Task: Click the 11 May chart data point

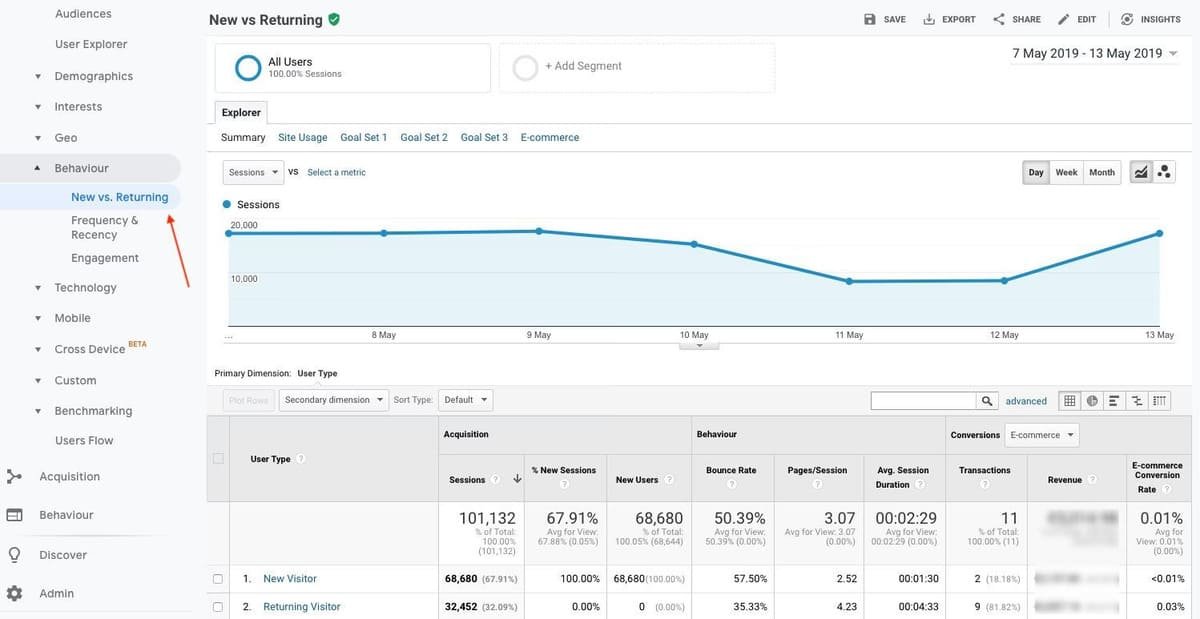Action: tap(849, 281)
